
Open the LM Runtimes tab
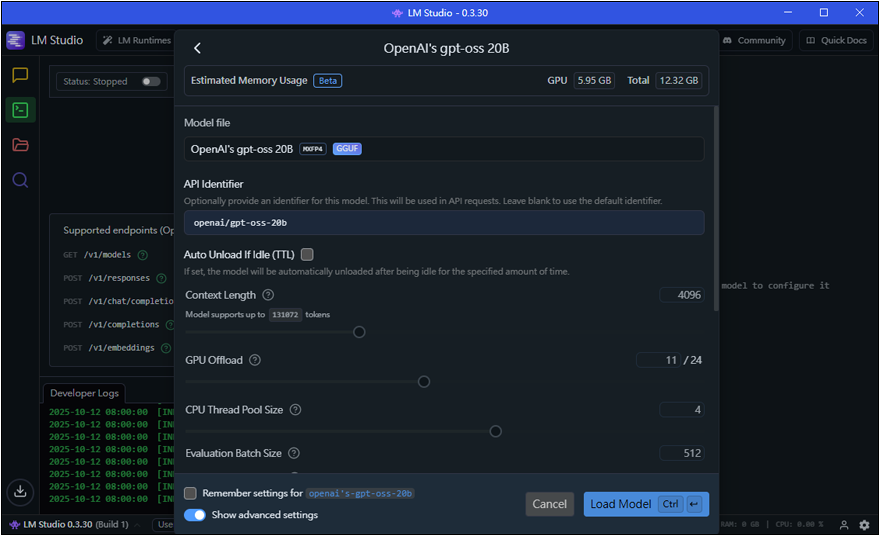[137, 41]
